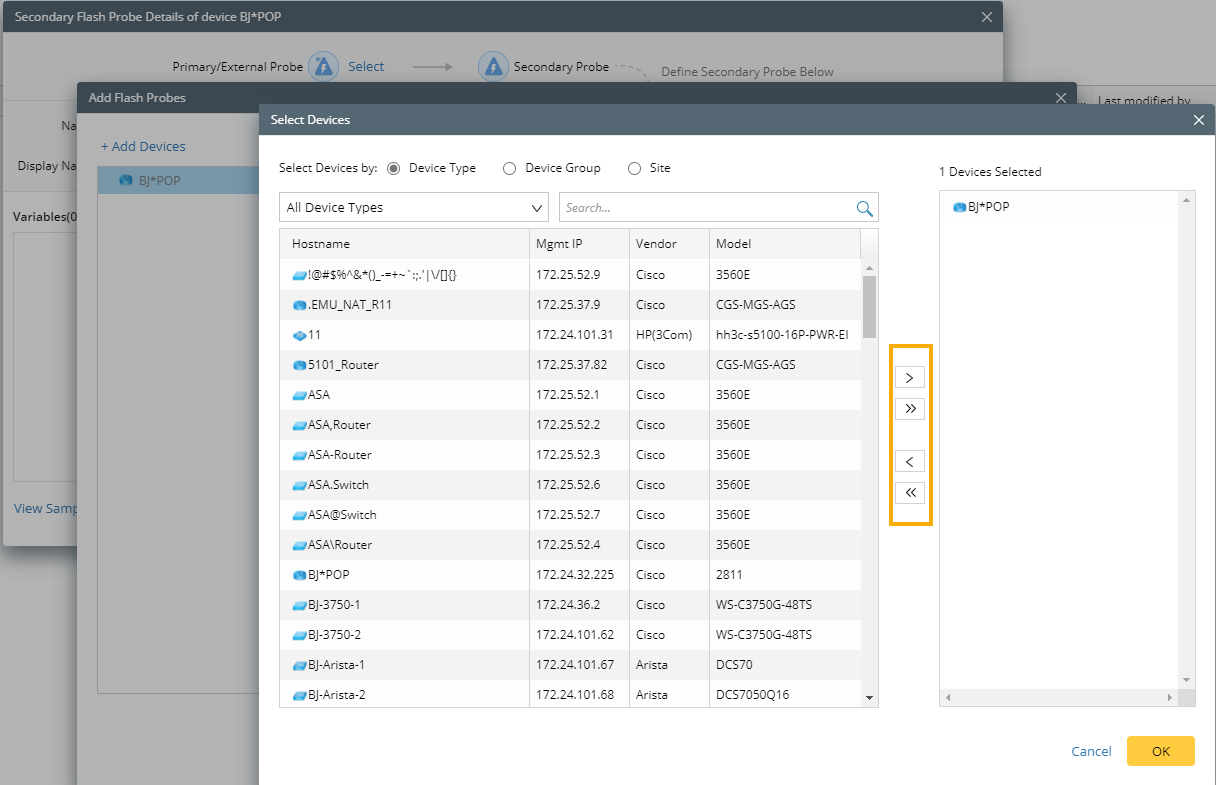This screenshot has width=1216, height=785.
Task: Click the Secondary Probe icon
Action: pyautogui.click(x=493, y=67)
